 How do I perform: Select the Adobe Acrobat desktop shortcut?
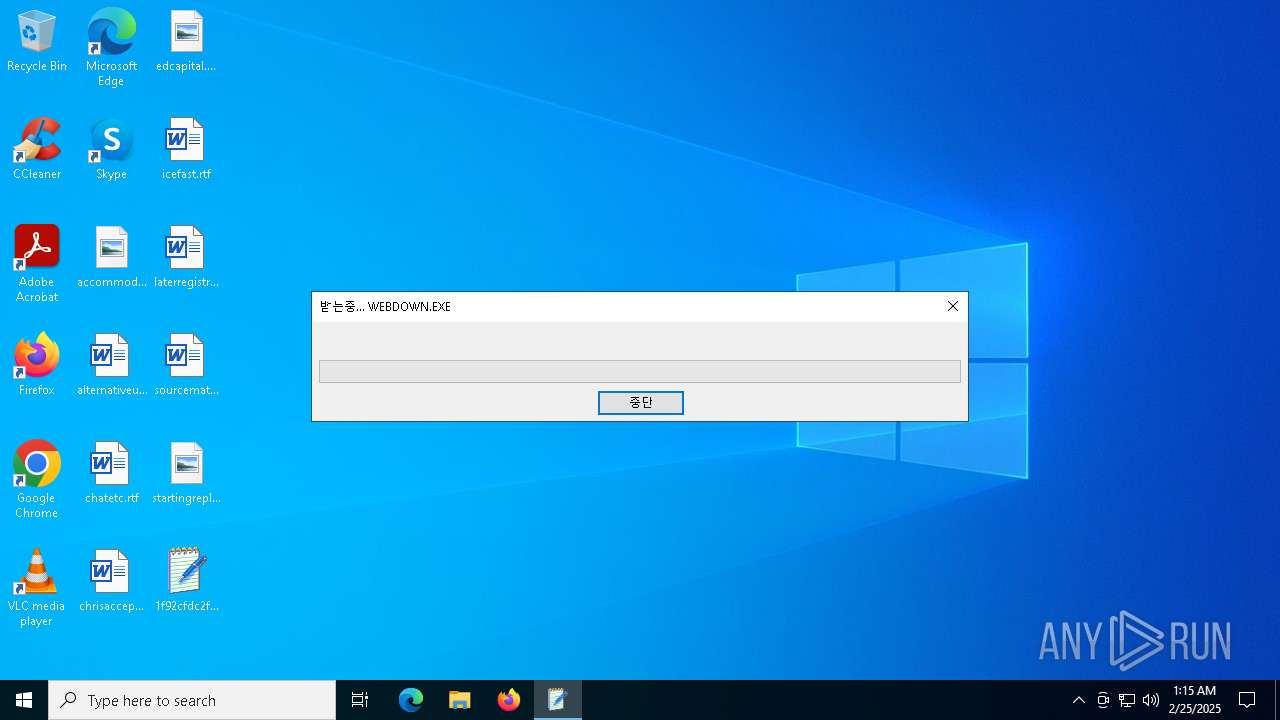coord(37,264)
